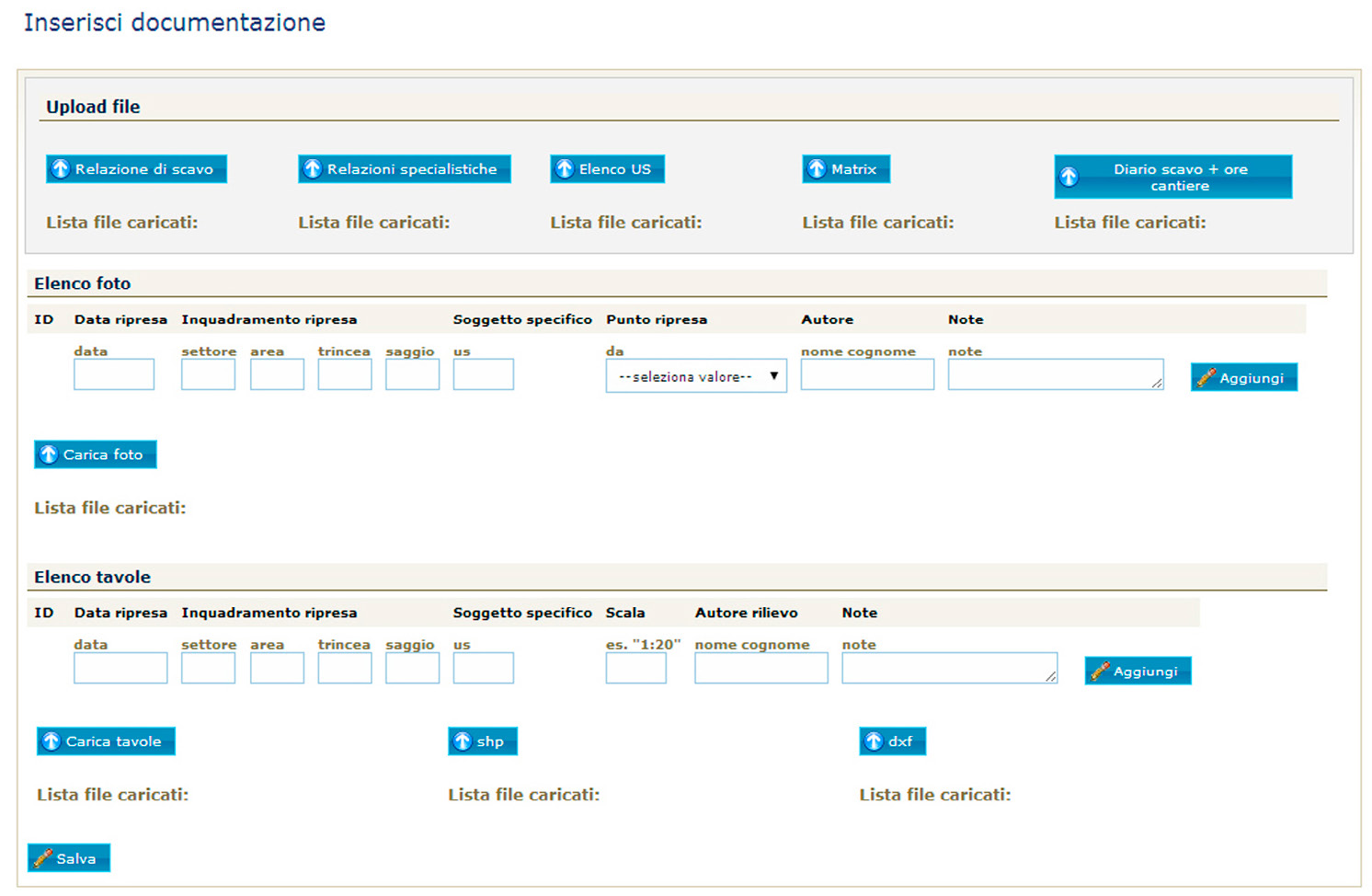Click the 'Inserisci documentazione' page title
This screenshot has height=896, width=1372.
[175, 22]
